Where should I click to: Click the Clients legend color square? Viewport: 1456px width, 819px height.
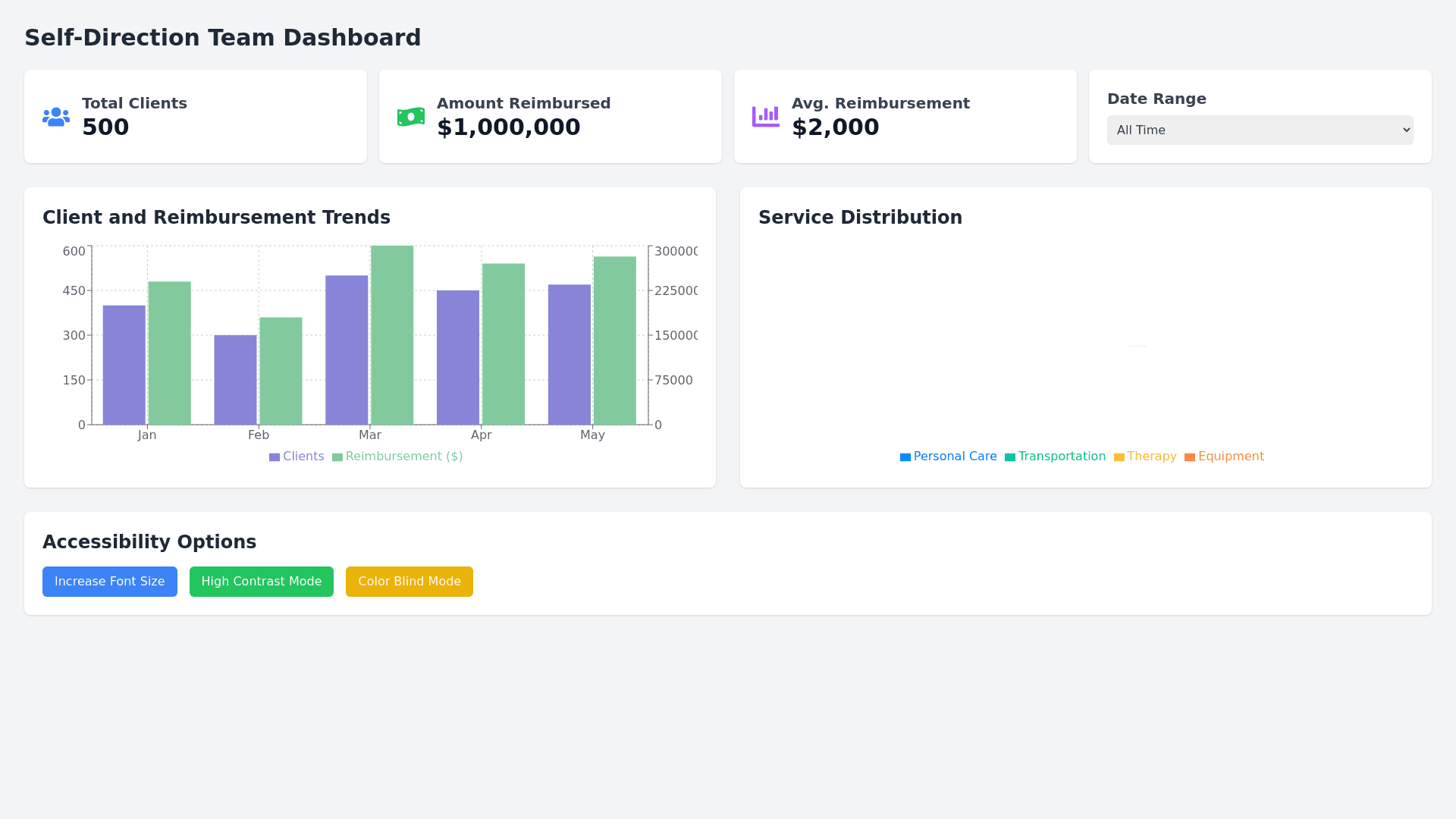tap(275, 457)
